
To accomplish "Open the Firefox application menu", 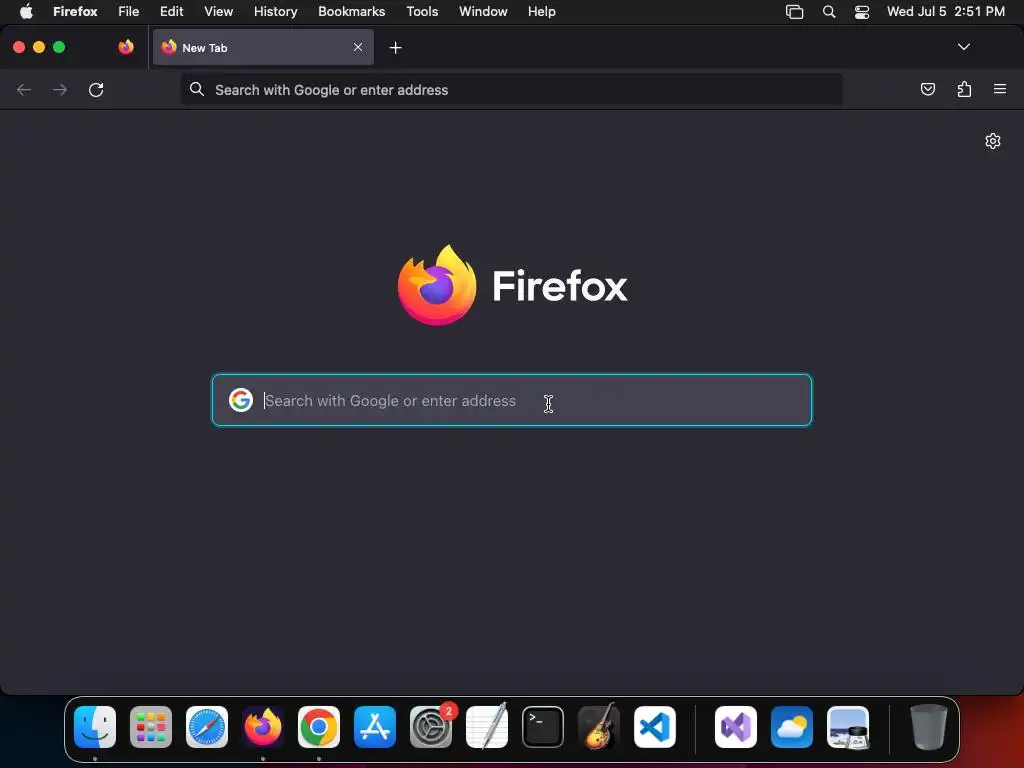I will [x=75, y=11].
